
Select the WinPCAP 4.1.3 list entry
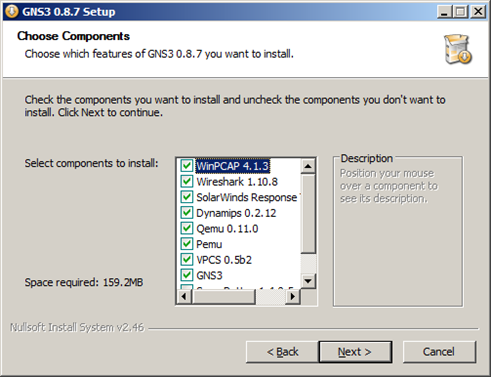232,166
